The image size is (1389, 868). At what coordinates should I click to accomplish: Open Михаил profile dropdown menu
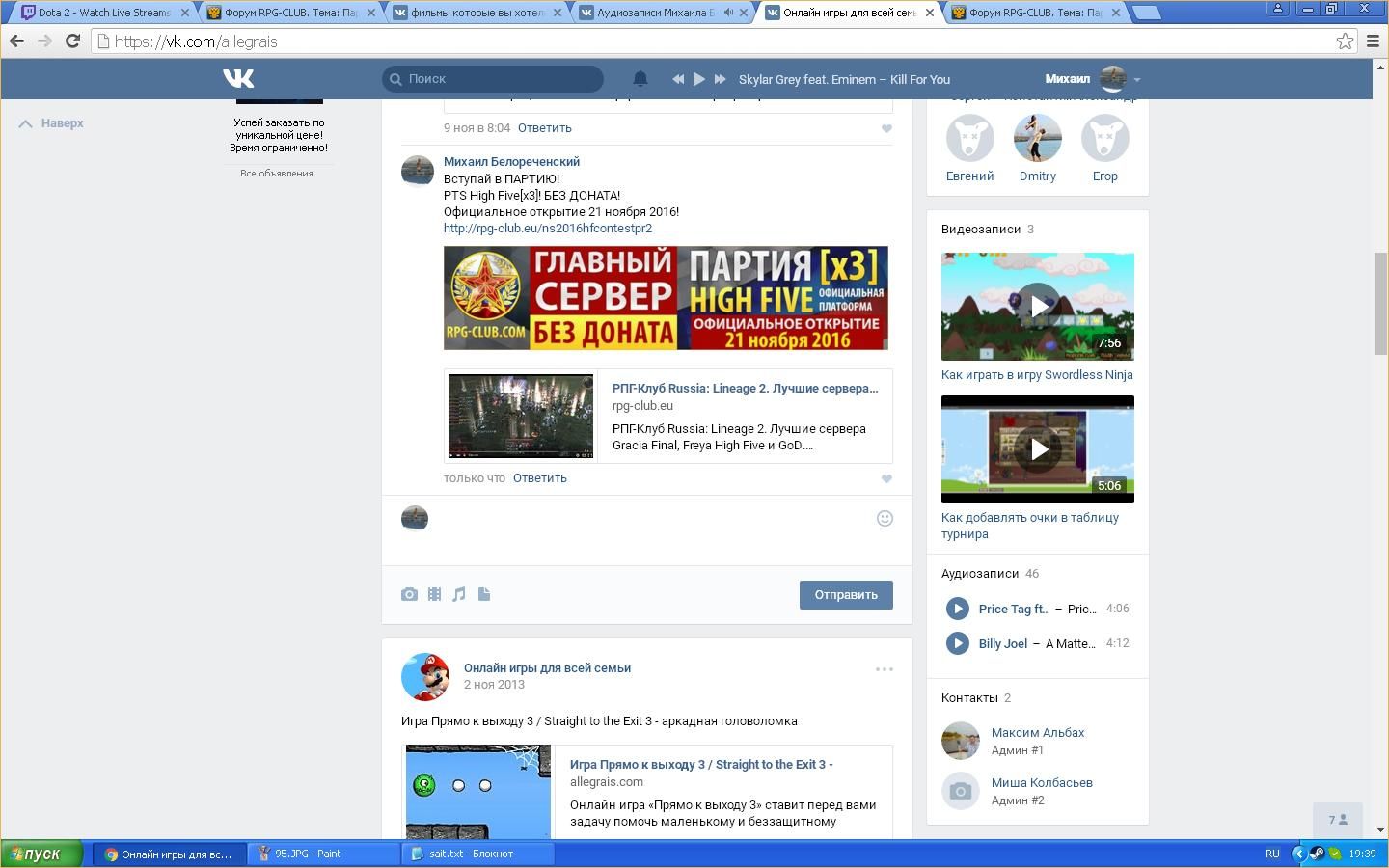click(1136, 80)
